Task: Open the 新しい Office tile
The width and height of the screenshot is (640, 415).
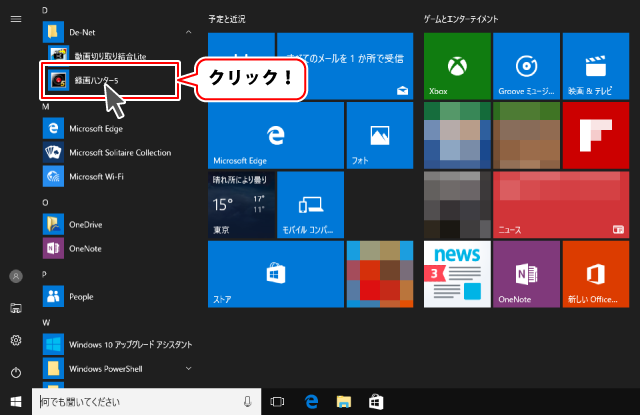Action: click(x=596, y=274)
